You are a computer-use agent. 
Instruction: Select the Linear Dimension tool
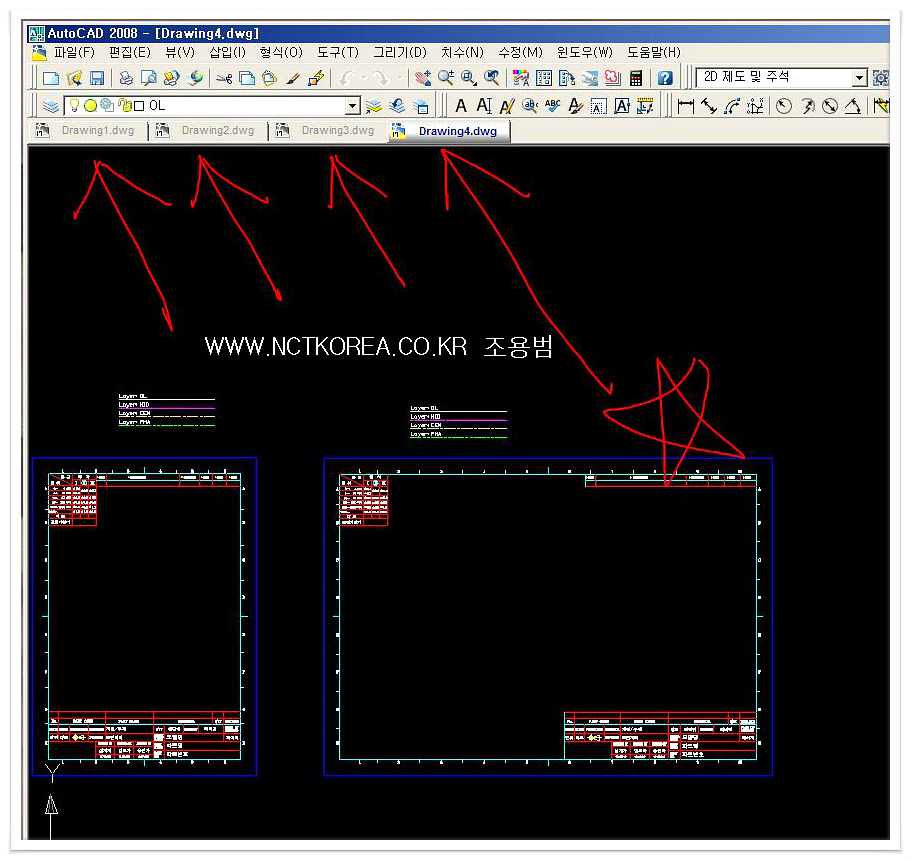pos(686,106)
